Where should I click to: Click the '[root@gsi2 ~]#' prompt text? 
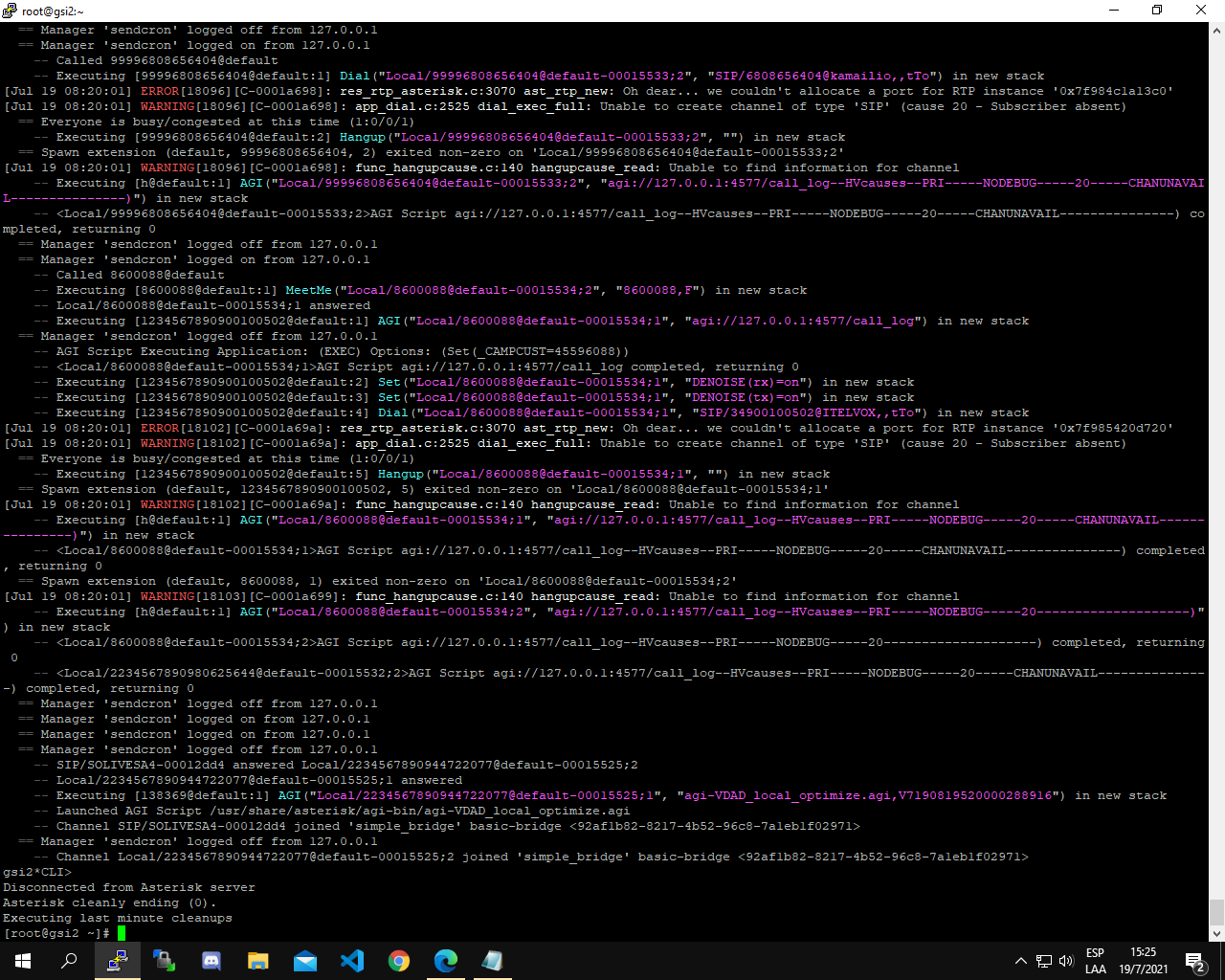[x=56, y=933]
